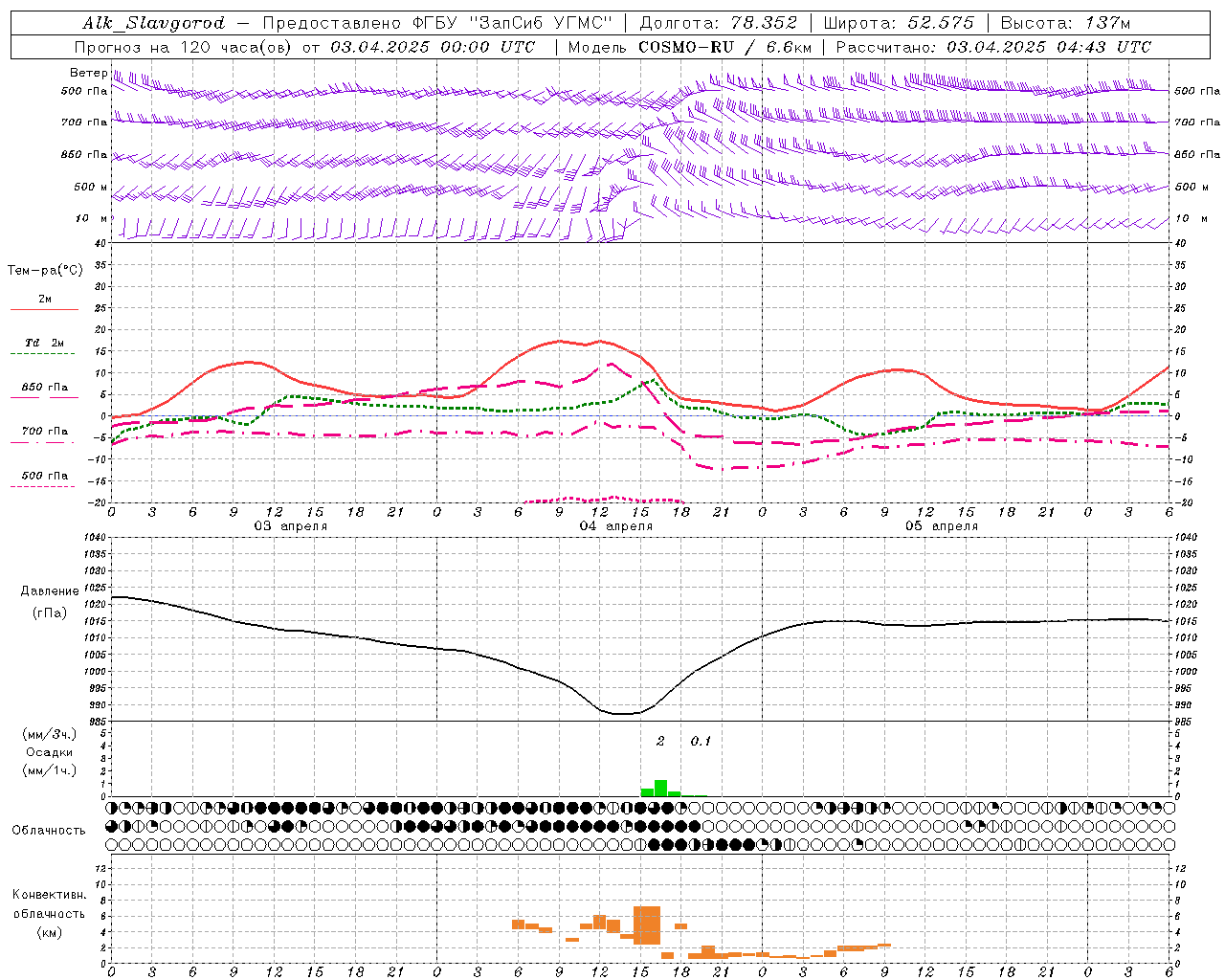The width and height of the screenshot is (1225, 980).
Task: Click "Прогноз на 120 часа(ов)" header text
Action: click(185, 47)
